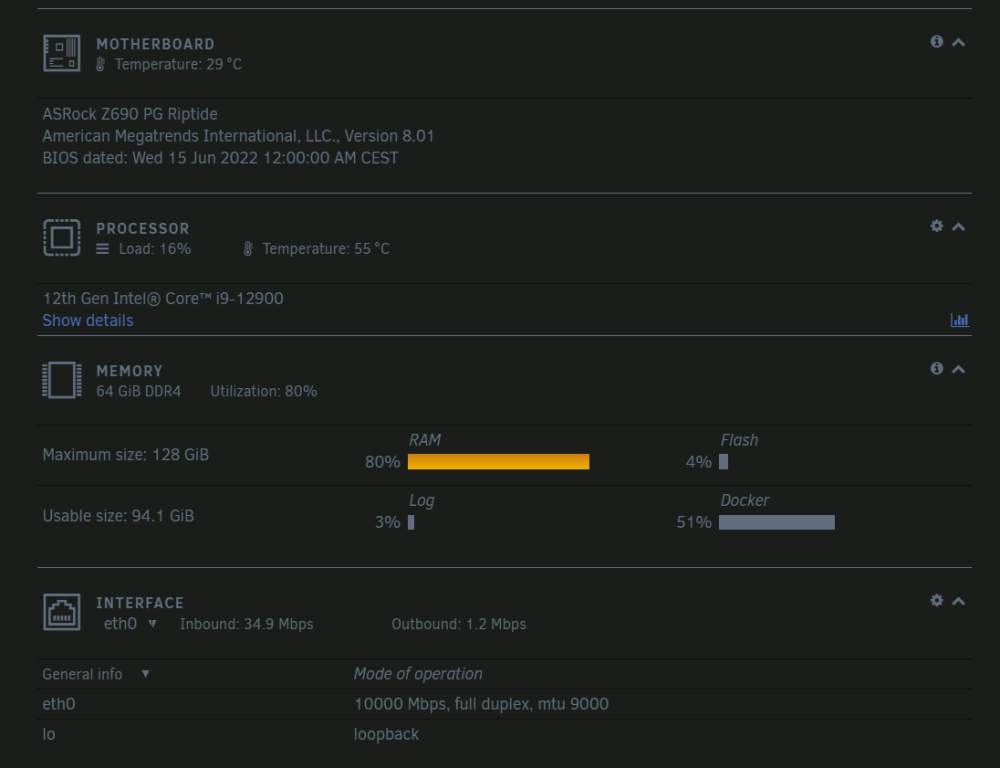Open the eth0 interface dropdown
This screenshot has width=1000, height=768.
point(131,624)
